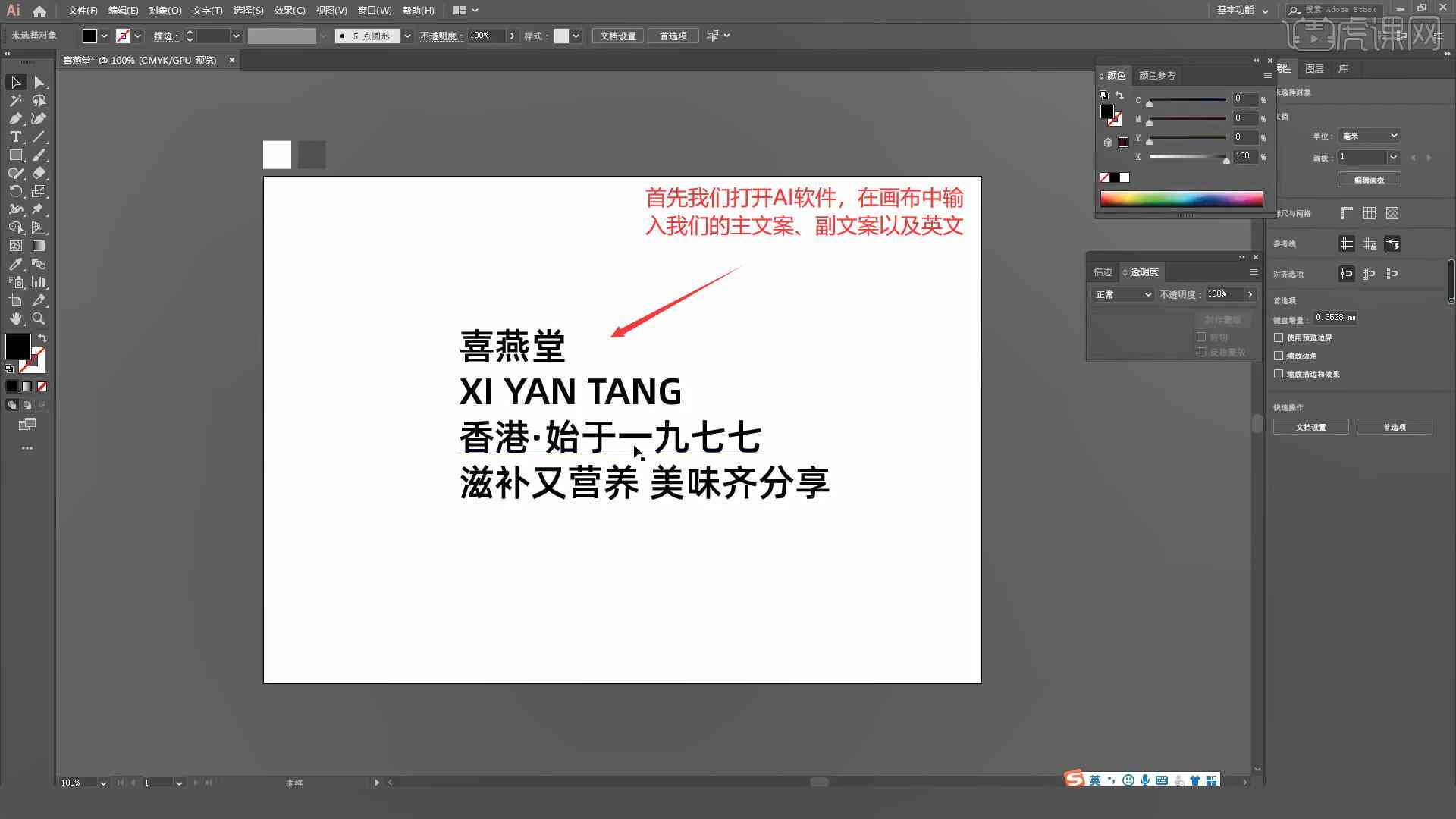Select the Rectangle tool
The width and height of the screenshot is (1456, 819).
[x=14, y=155]
